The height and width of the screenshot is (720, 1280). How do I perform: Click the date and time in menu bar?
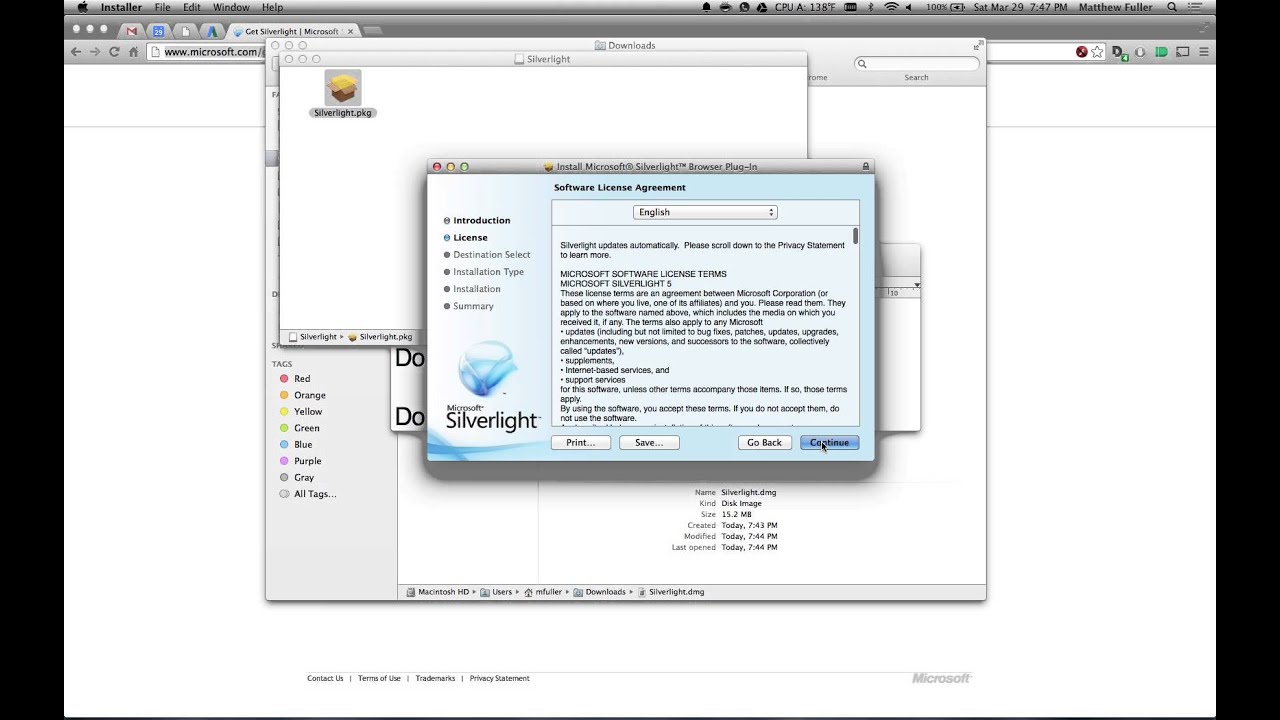(x=1020, y=7)
